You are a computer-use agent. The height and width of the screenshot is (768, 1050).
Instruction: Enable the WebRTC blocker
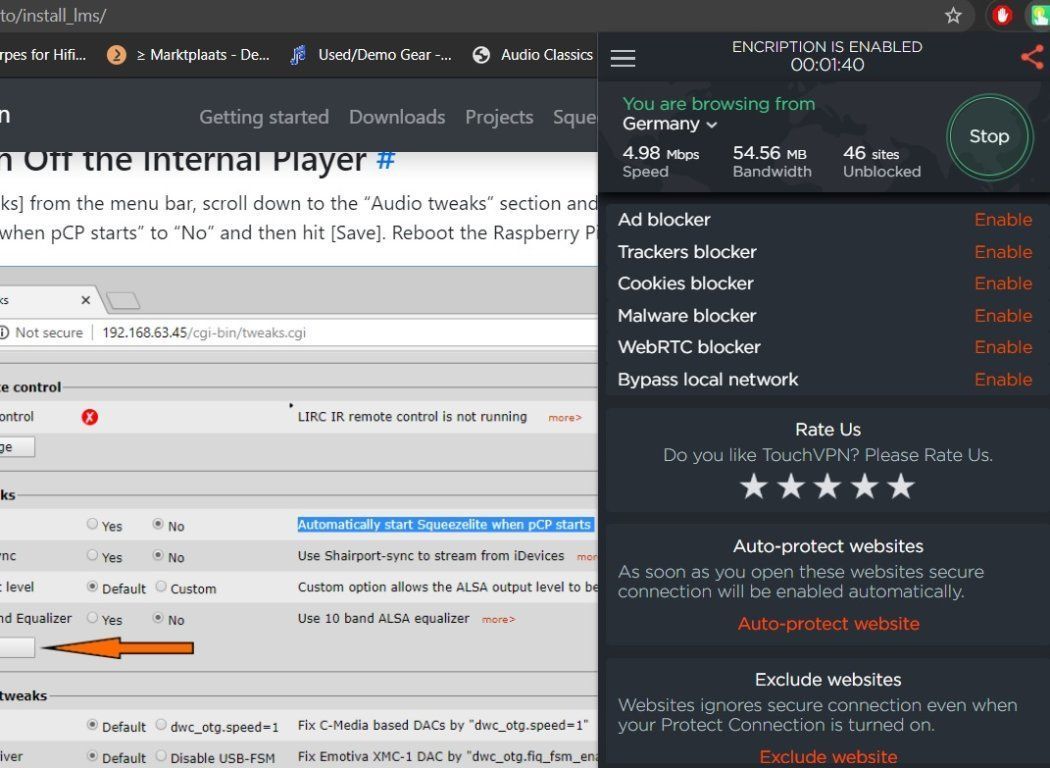[1002, 347]
